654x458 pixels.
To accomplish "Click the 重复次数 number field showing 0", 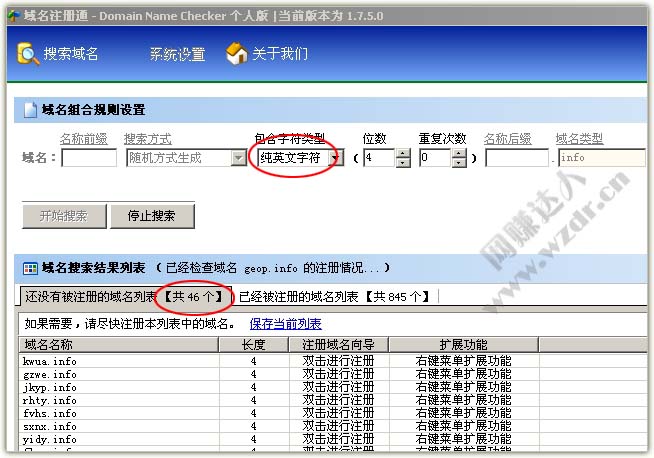I will tap(435, 158).
